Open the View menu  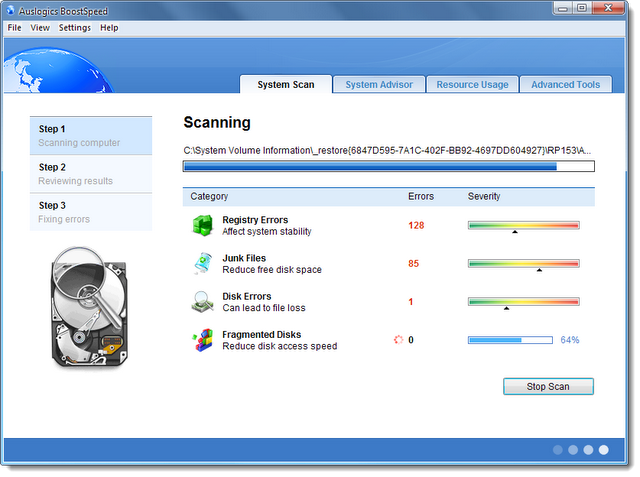pyautogui.click(x=40, y=28)
